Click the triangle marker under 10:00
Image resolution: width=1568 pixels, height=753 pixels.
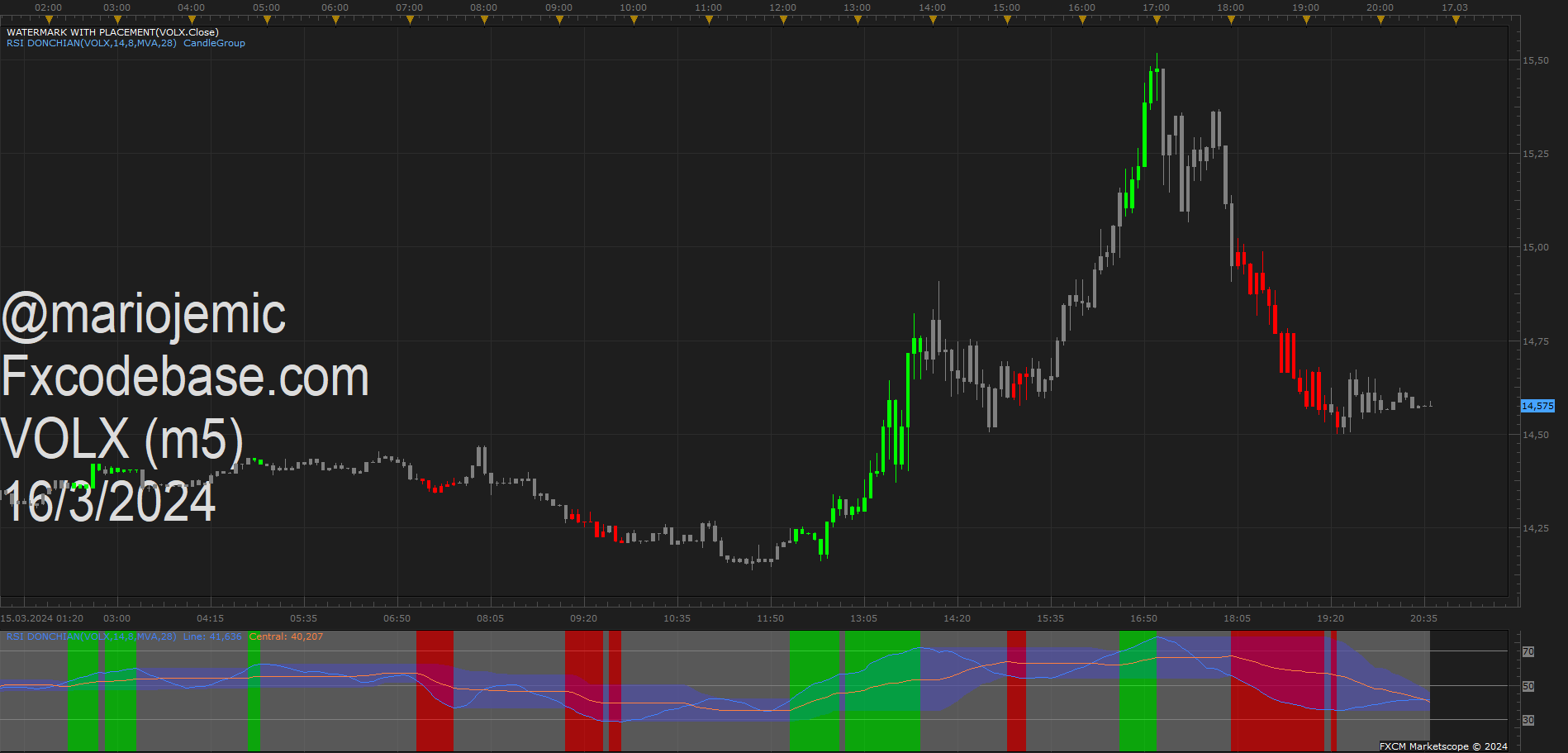(x=634, y=20)
